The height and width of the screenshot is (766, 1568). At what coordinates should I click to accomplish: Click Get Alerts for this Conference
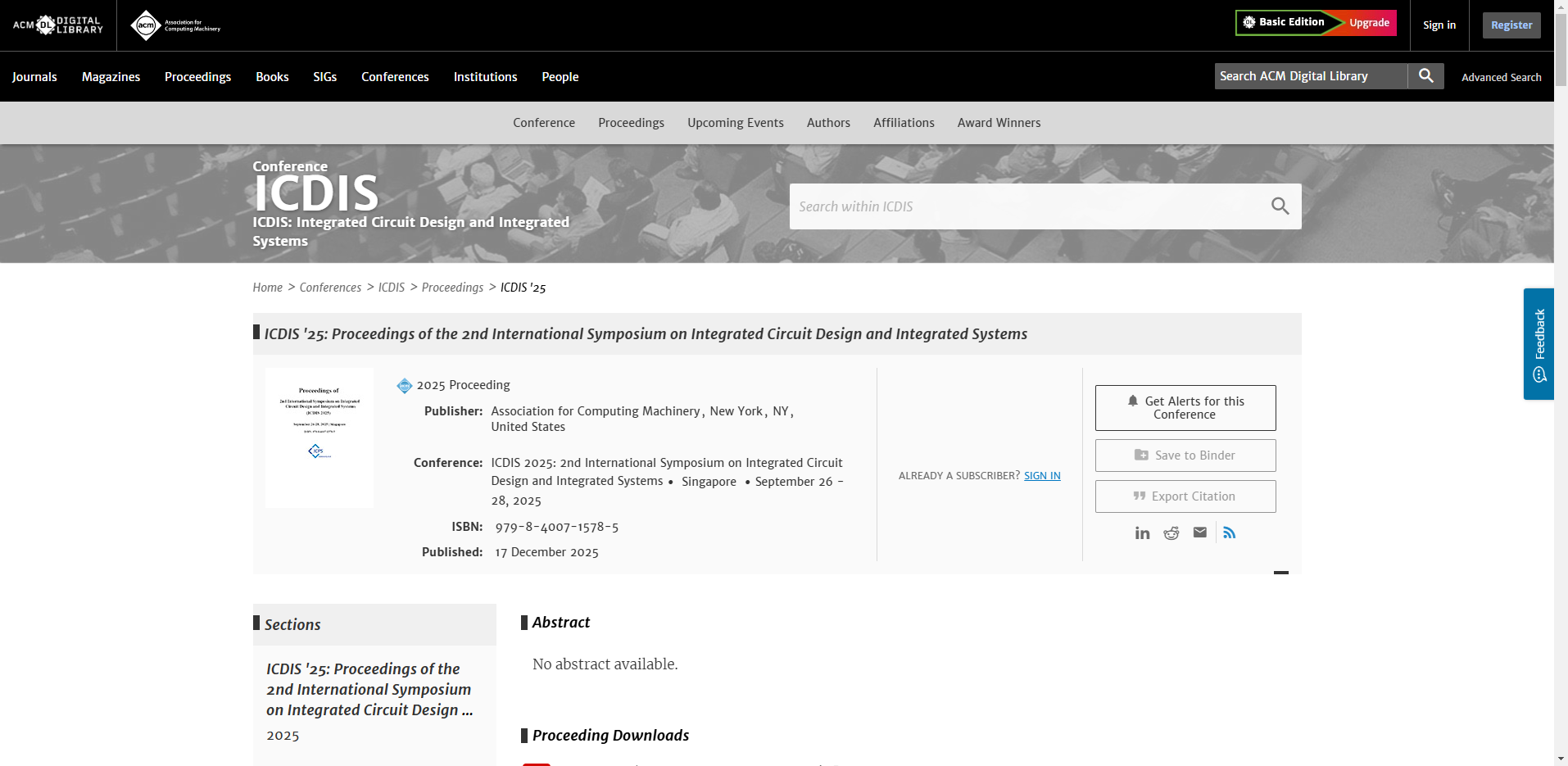1185,408
